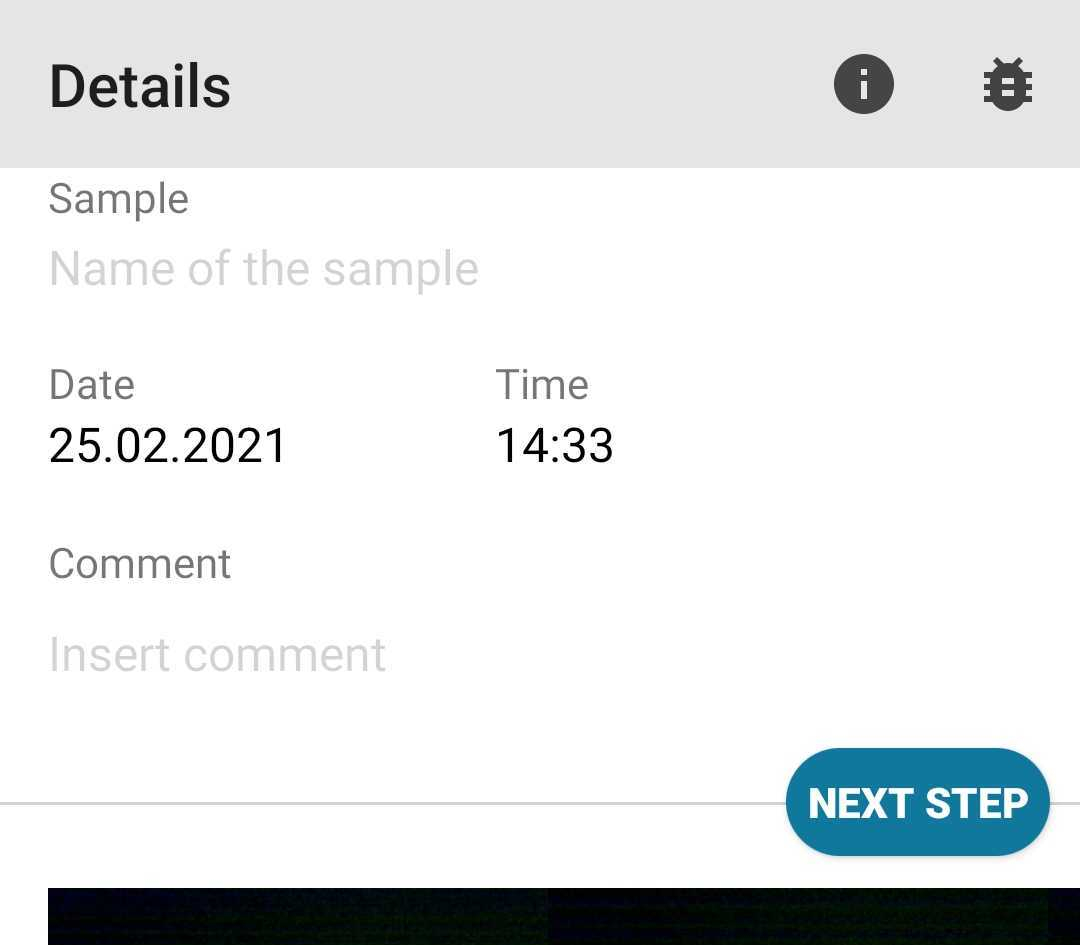Show app information via circled i
Viewport: 1080px width, 945px height.
[863, 84]
